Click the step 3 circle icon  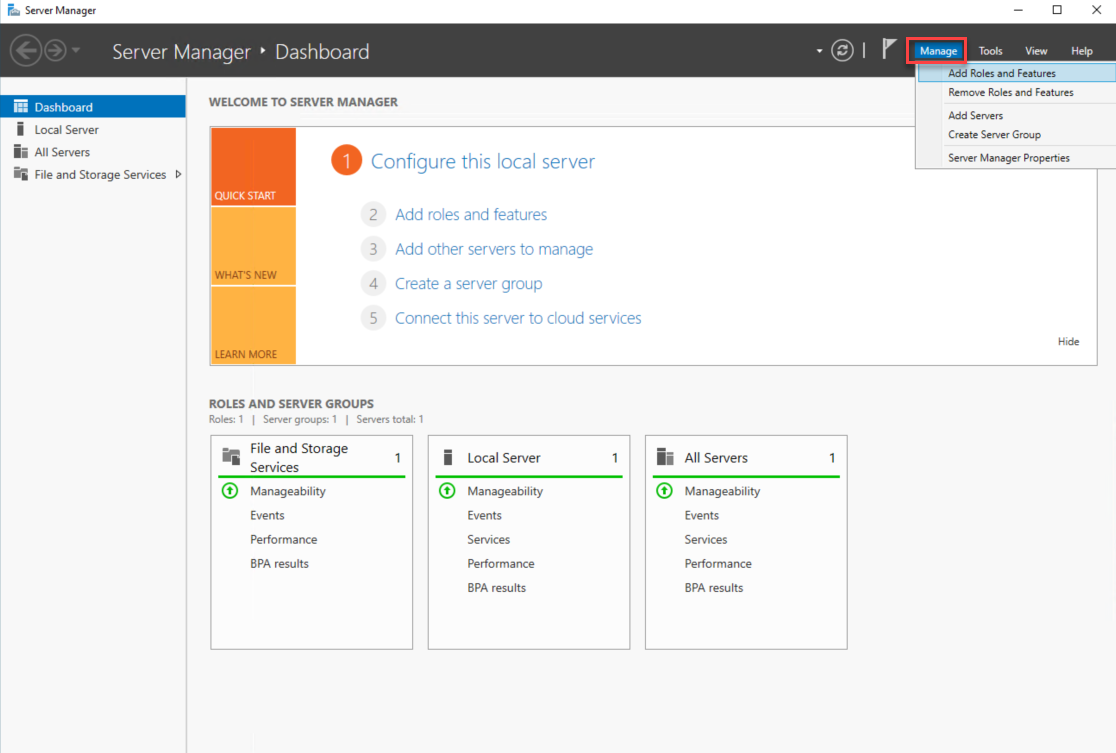pos(373,249)
